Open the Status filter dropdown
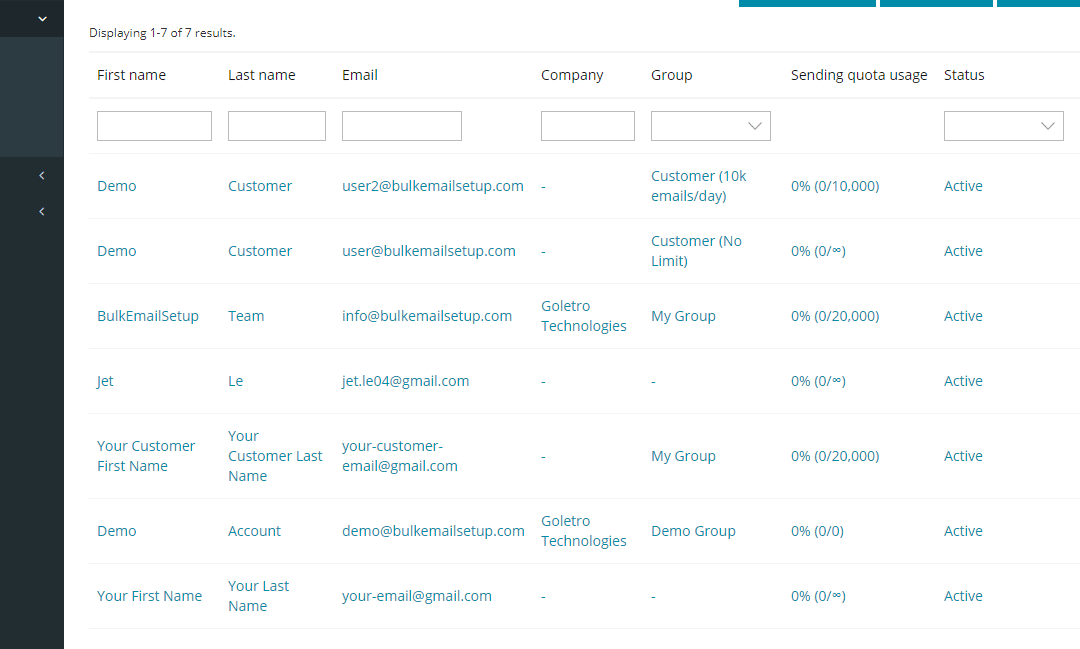1080x649 pixels. click(x=1003, y=126)
